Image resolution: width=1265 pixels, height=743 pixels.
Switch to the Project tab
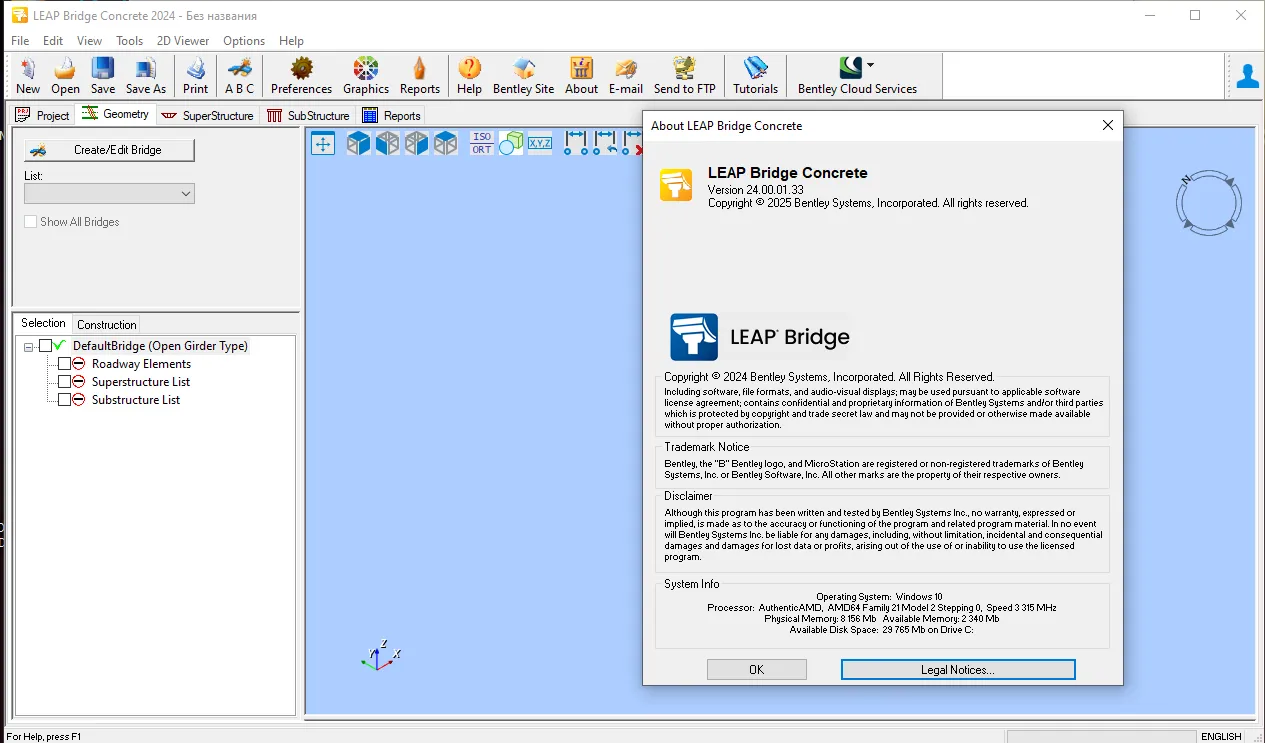(43, 115)
